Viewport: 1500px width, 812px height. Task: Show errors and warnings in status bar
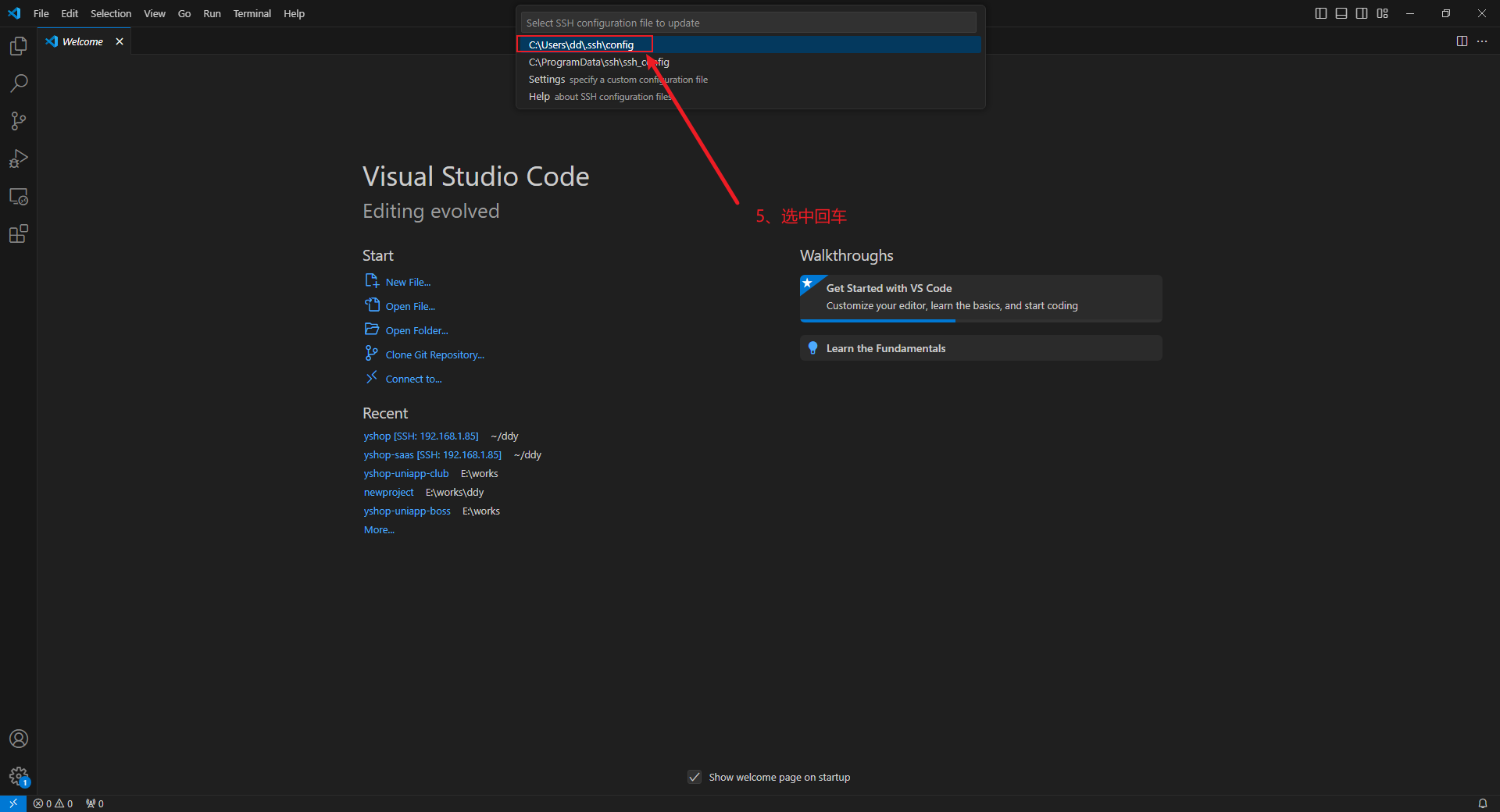(x=53, y=803)
